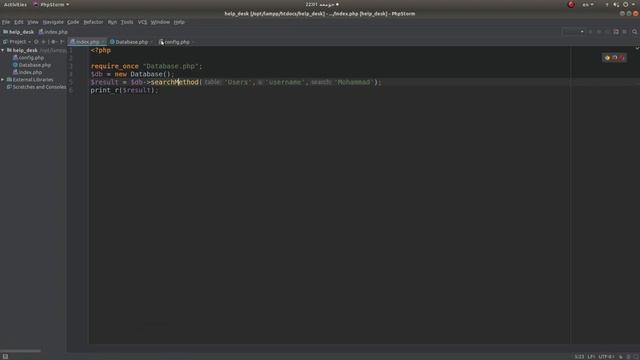Screen dimensions: 640x360
Task: Click 'Mohammad' string argument in code
Action: point(353,82)
